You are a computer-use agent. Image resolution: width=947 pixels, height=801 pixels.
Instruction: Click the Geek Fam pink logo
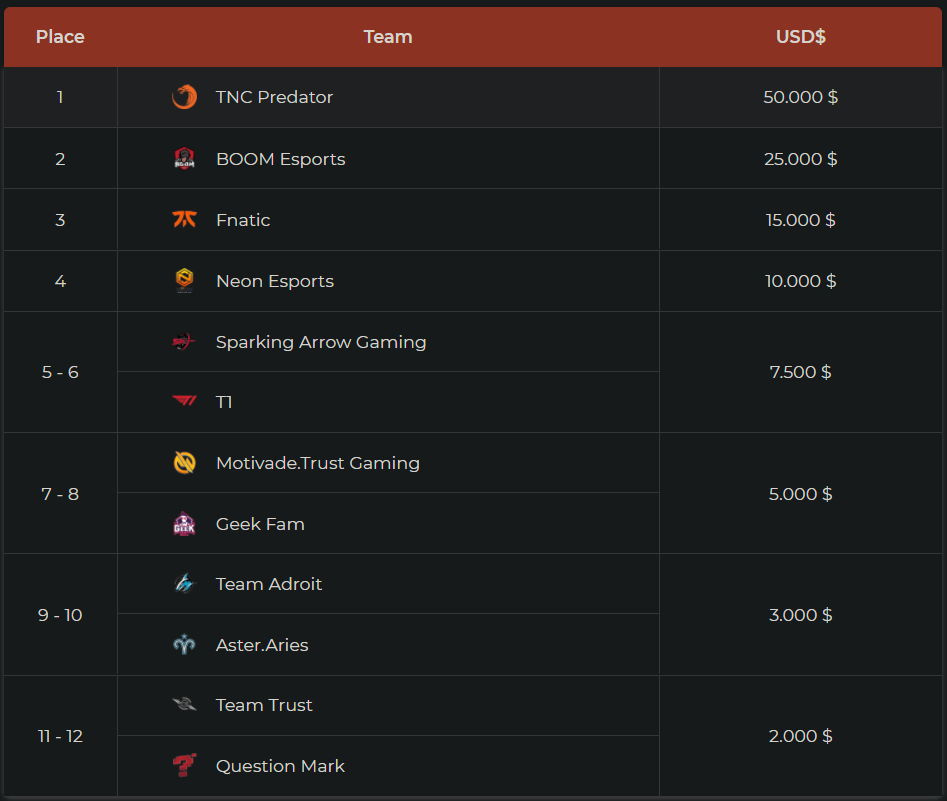coord(184,524)
